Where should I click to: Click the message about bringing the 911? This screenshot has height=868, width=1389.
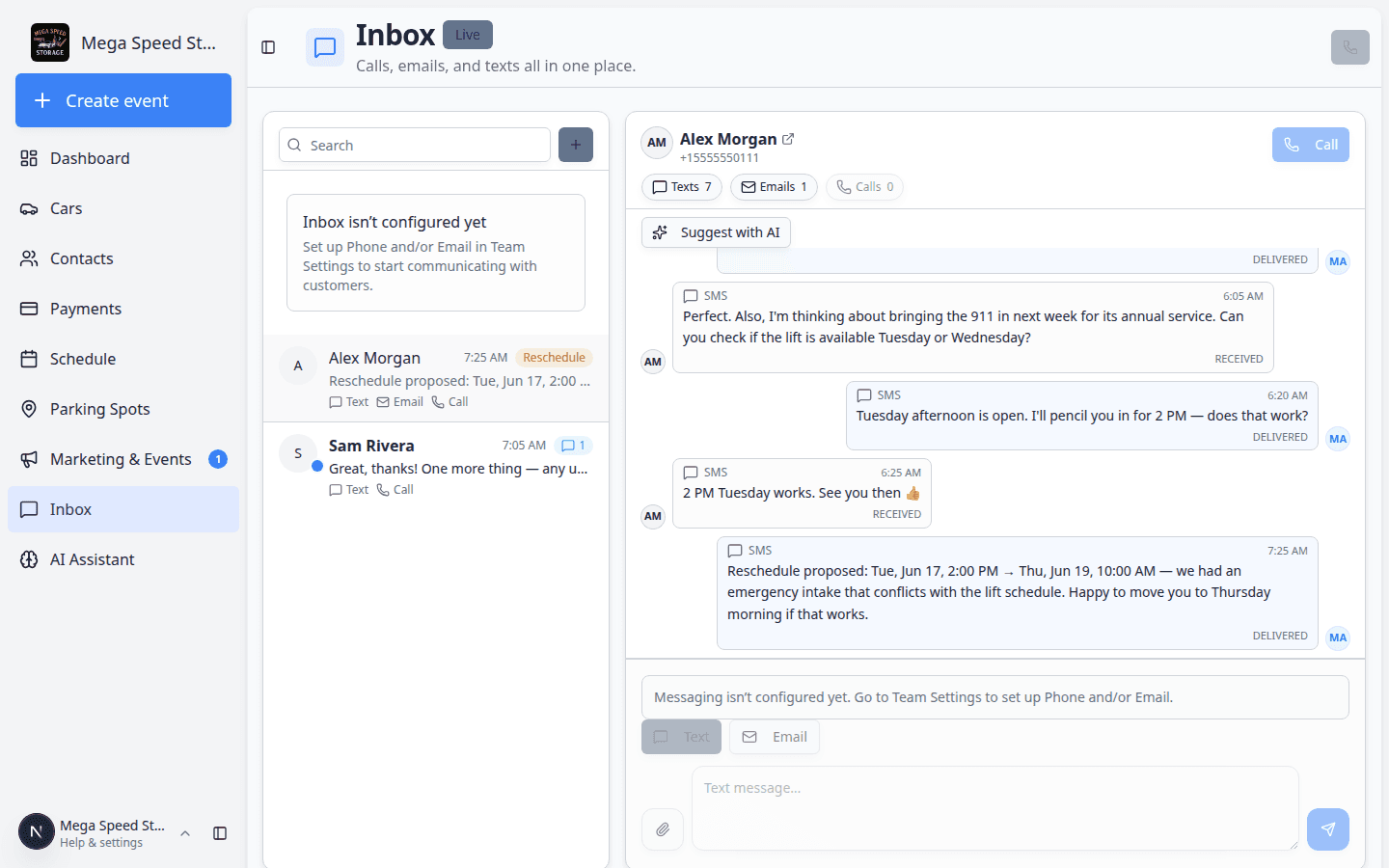pos(973,327)
